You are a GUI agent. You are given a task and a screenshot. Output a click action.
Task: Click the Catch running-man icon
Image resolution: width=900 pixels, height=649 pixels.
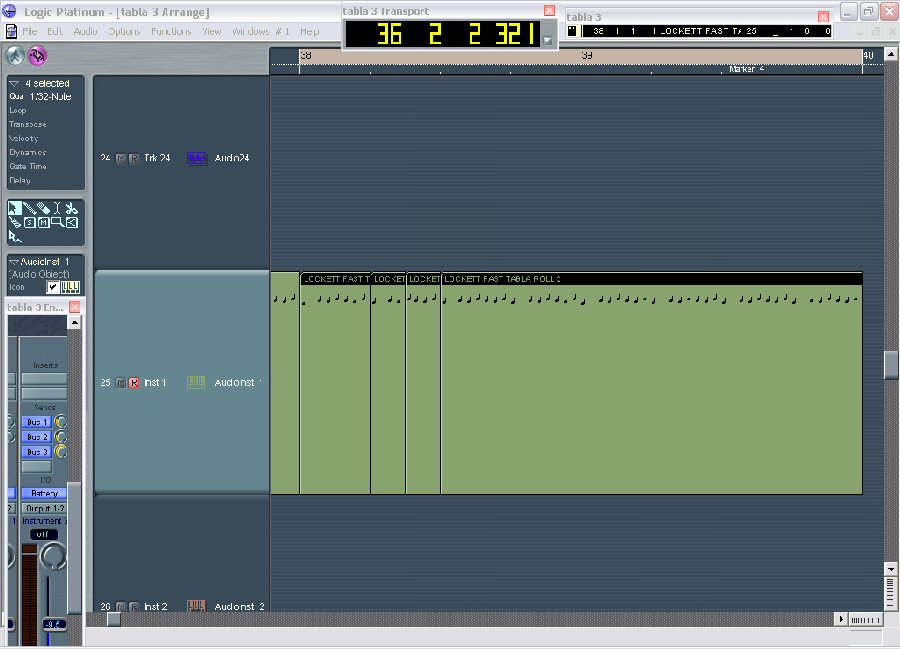pyautogui.click(x=15, y=55)
